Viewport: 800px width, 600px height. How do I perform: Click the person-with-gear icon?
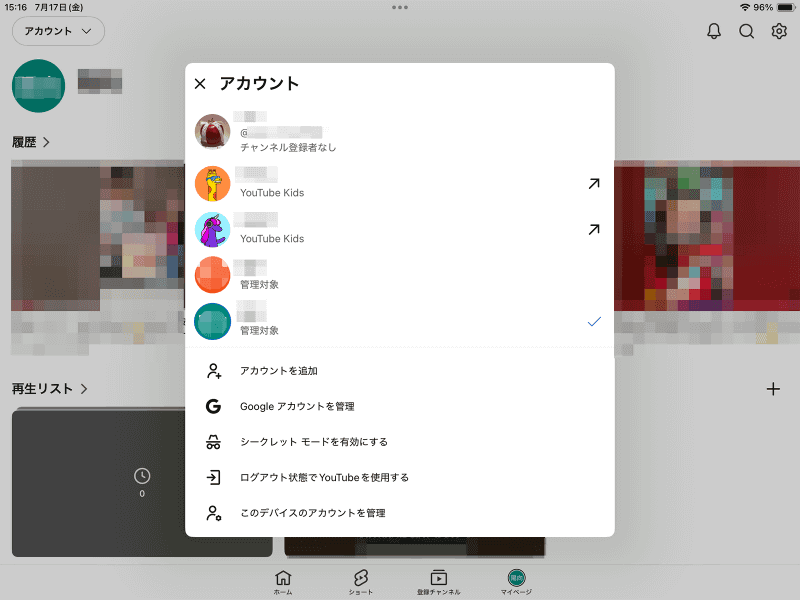click(x=213, y=513)
